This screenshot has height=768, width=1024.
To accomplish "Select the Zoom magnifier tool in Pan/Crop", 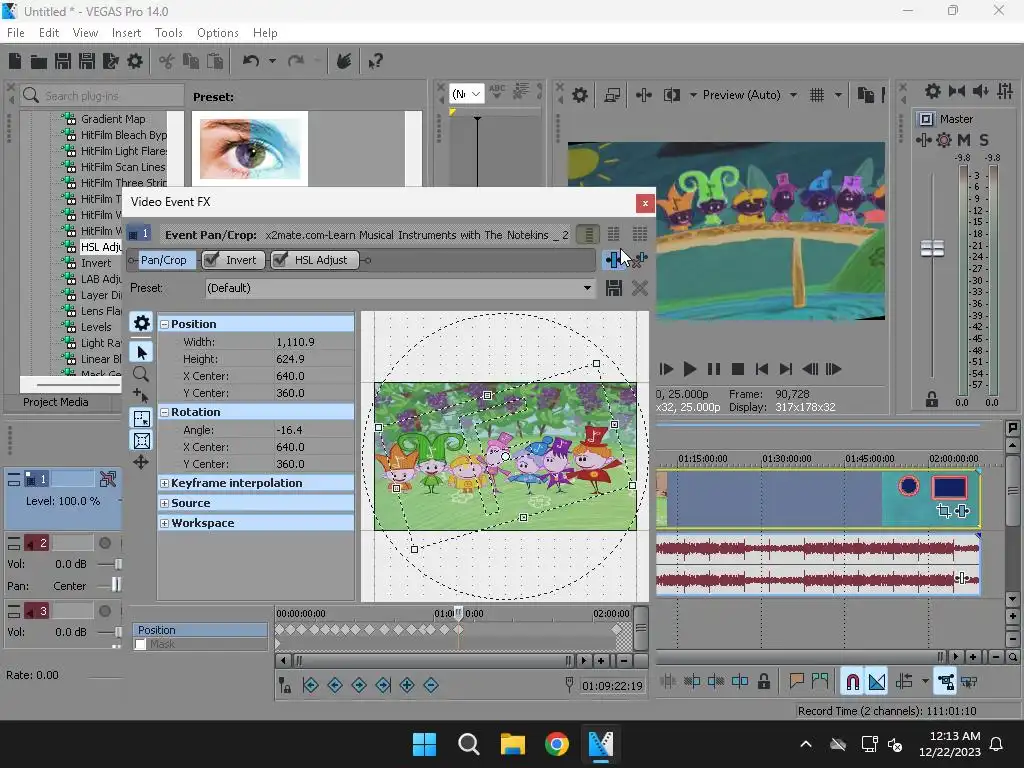I will [x=140, y=374].
